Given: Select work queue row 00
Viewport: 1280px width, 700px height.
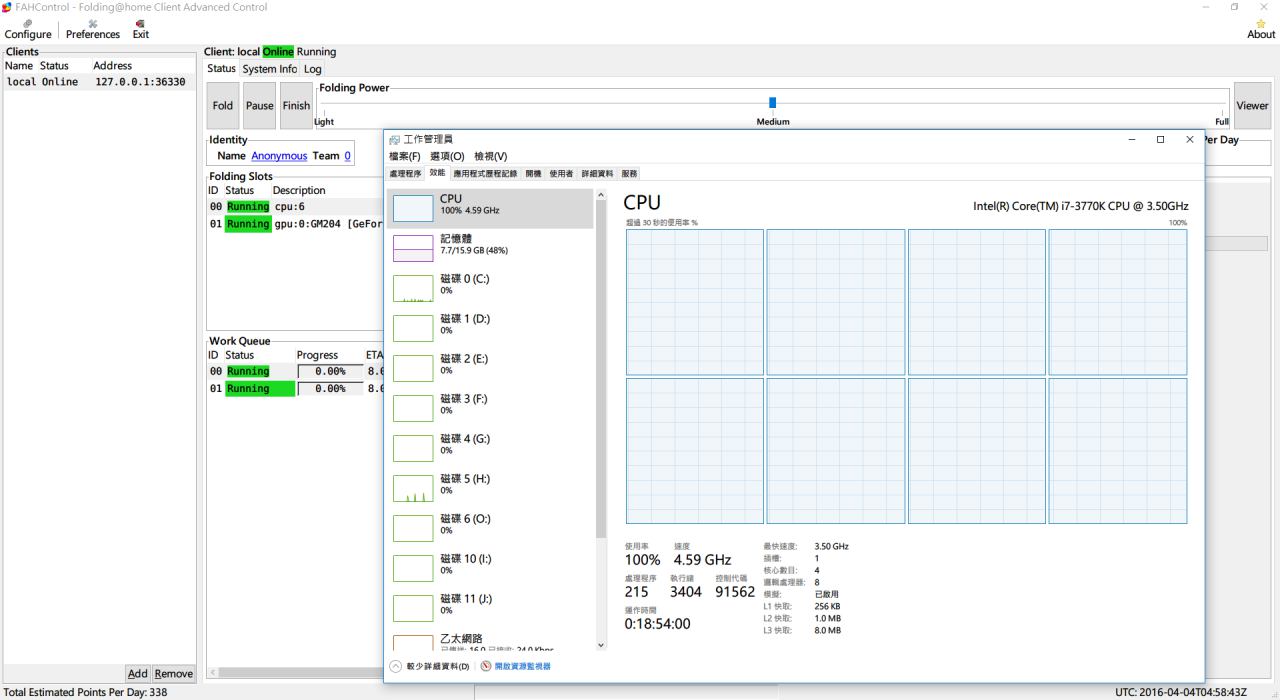Looking at the screenshot, I should (x=295, y=371).
